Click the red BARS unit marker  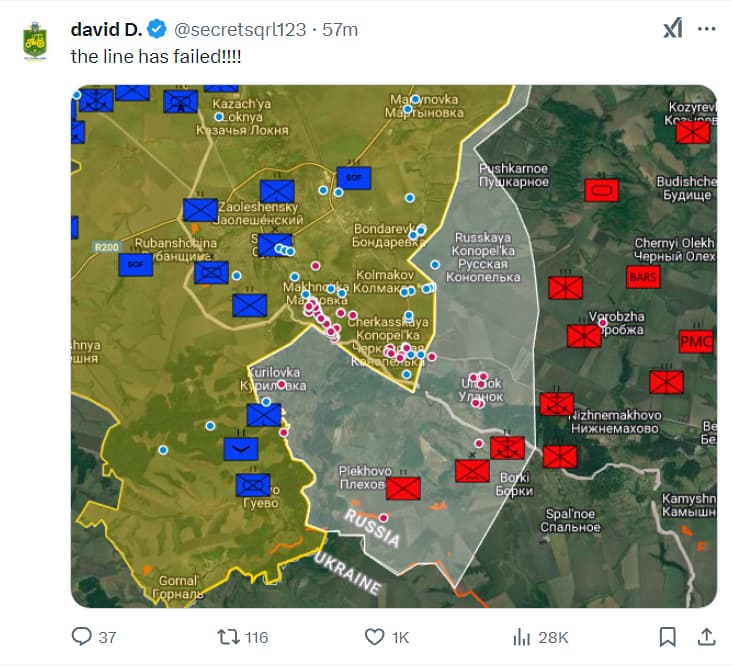pyautogui.click(x=643, y=277)
